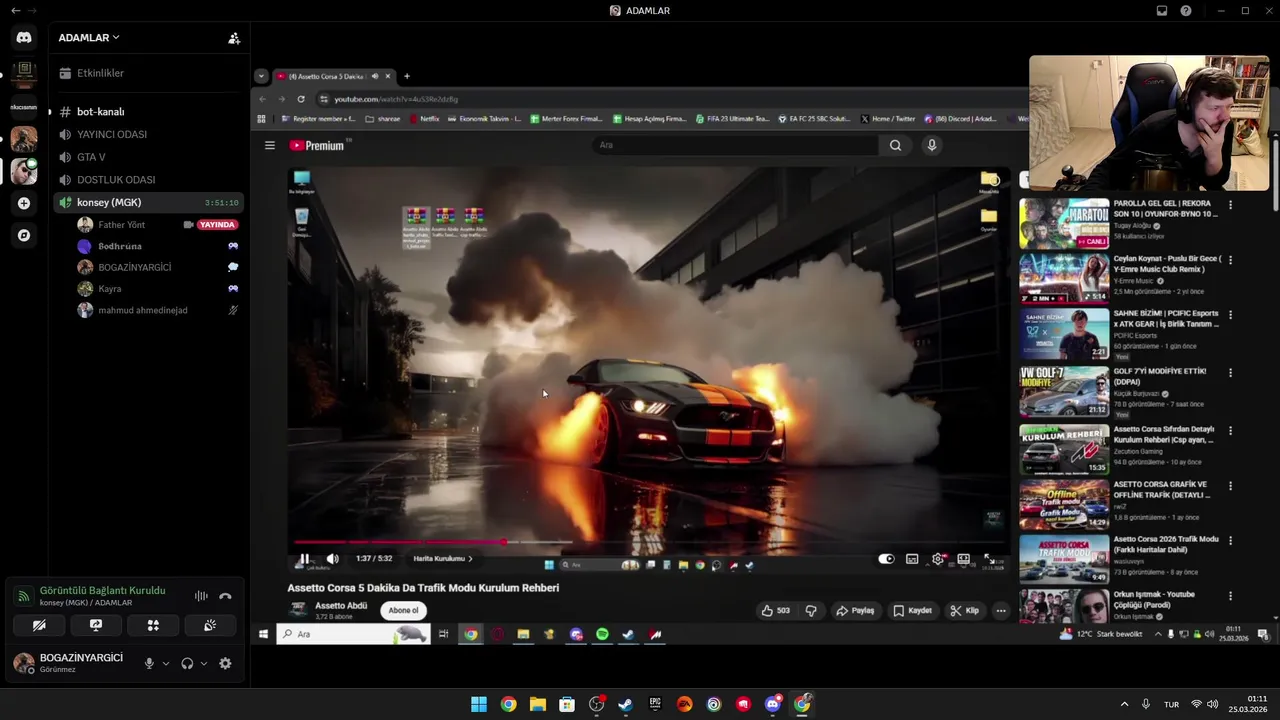
Task: Toggle the YouTube autoplay switch
Action: click(886, 559)
